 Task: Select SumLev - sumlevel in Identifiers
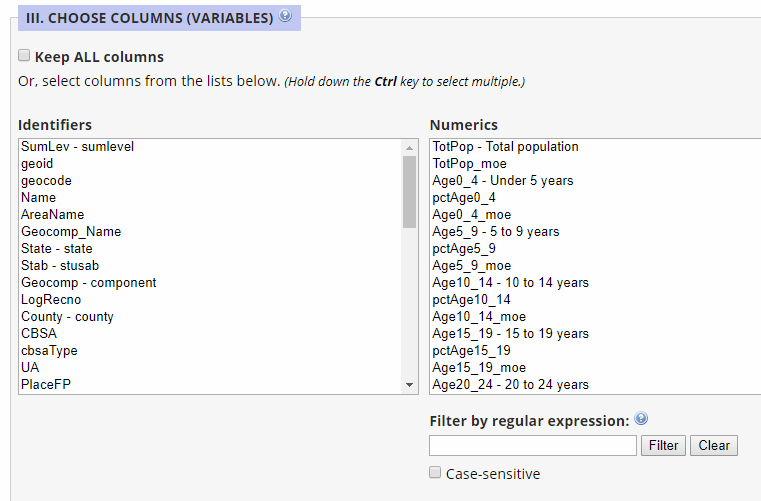coord(78,147)
